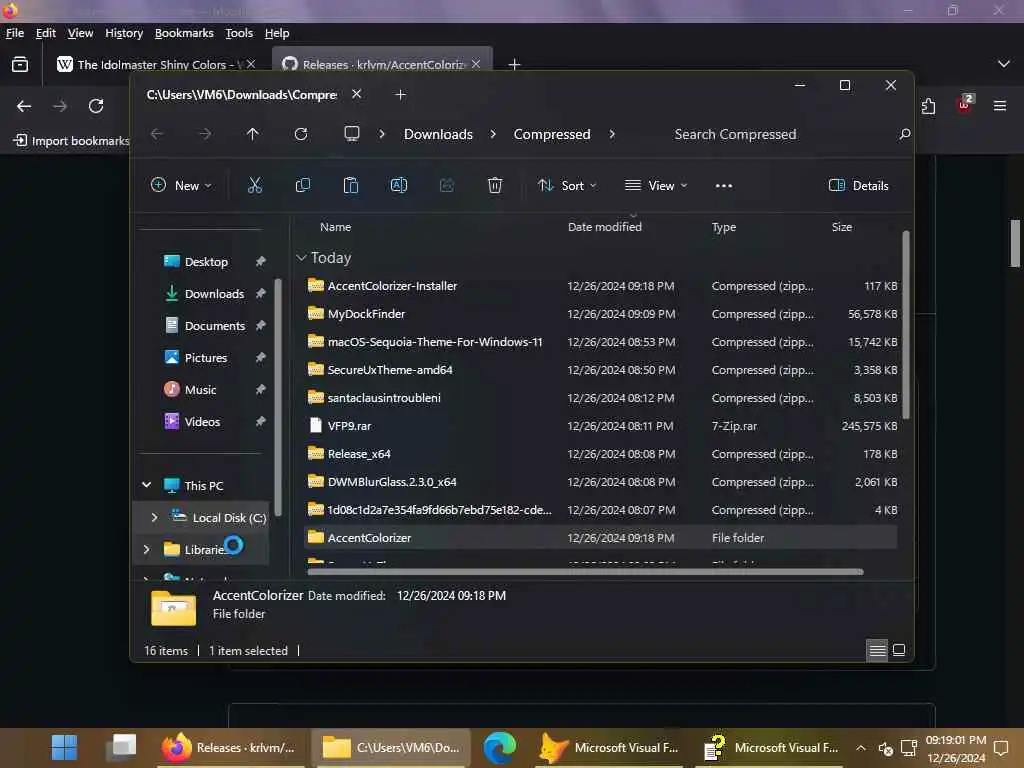Click Compressed in the breadcrumb path
The width and height of the screenshot is (1024, 768).
(552, 134)
